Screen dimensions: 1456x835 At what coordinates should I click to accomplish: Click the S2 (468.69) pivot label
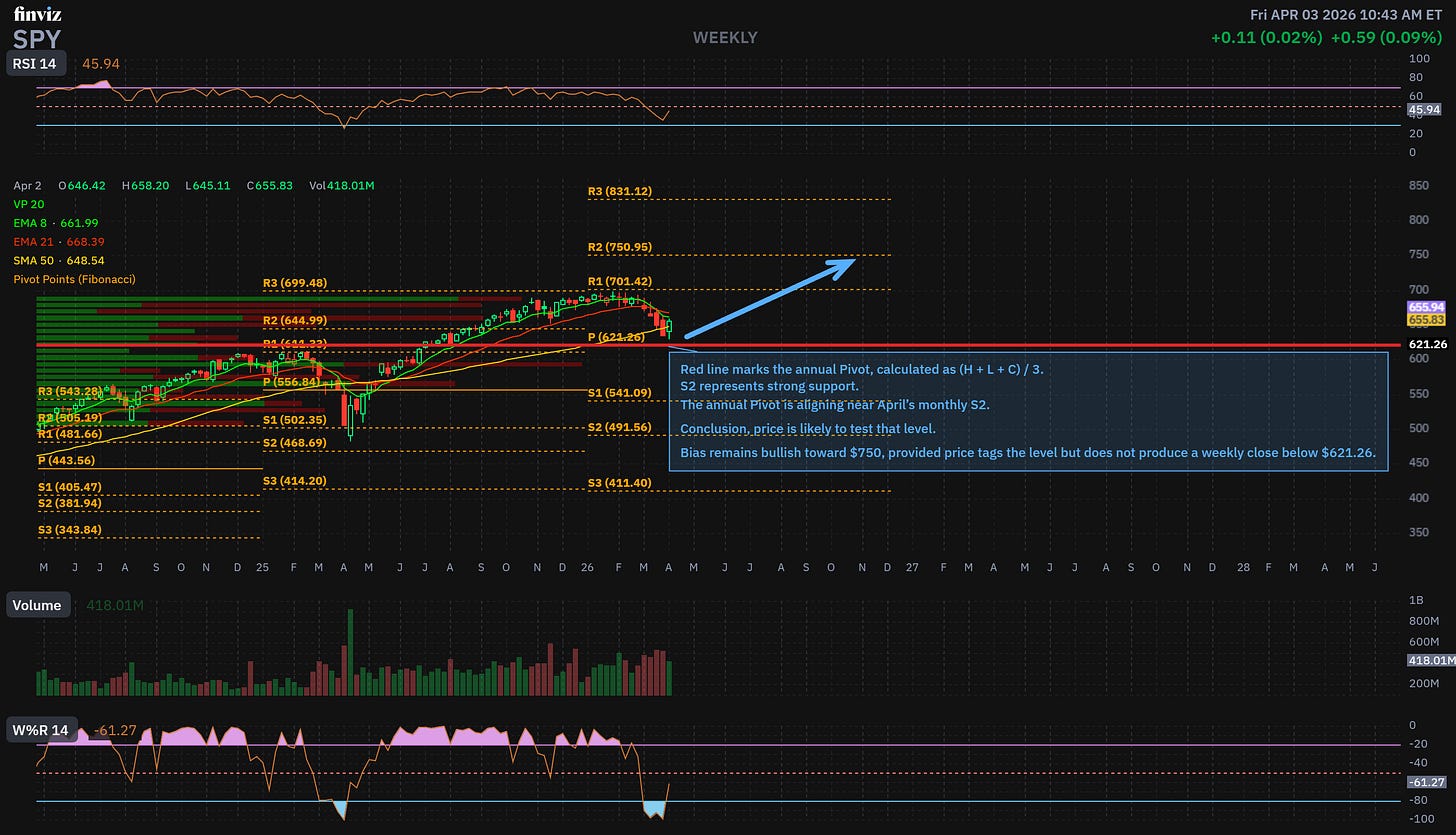[295, 443]
